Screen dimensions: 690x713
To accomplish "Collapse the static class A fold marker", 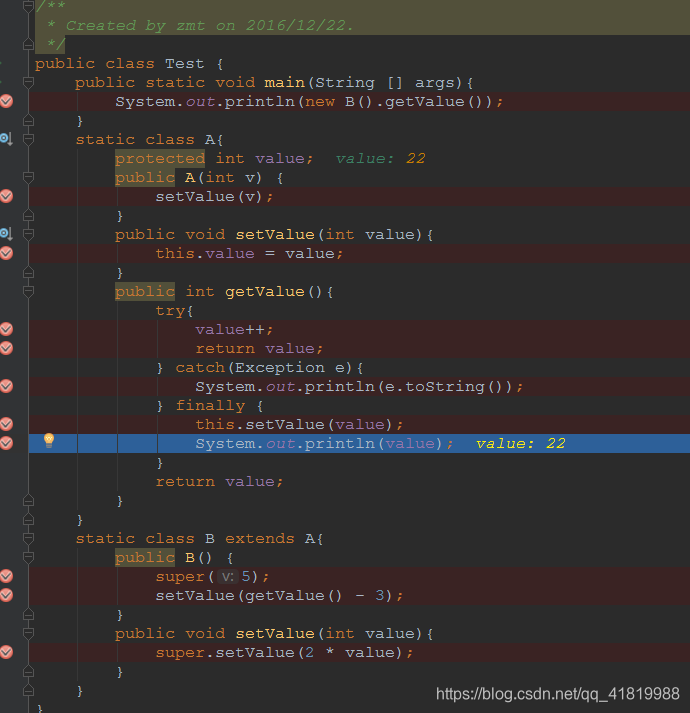I will (x=28, y=139).
